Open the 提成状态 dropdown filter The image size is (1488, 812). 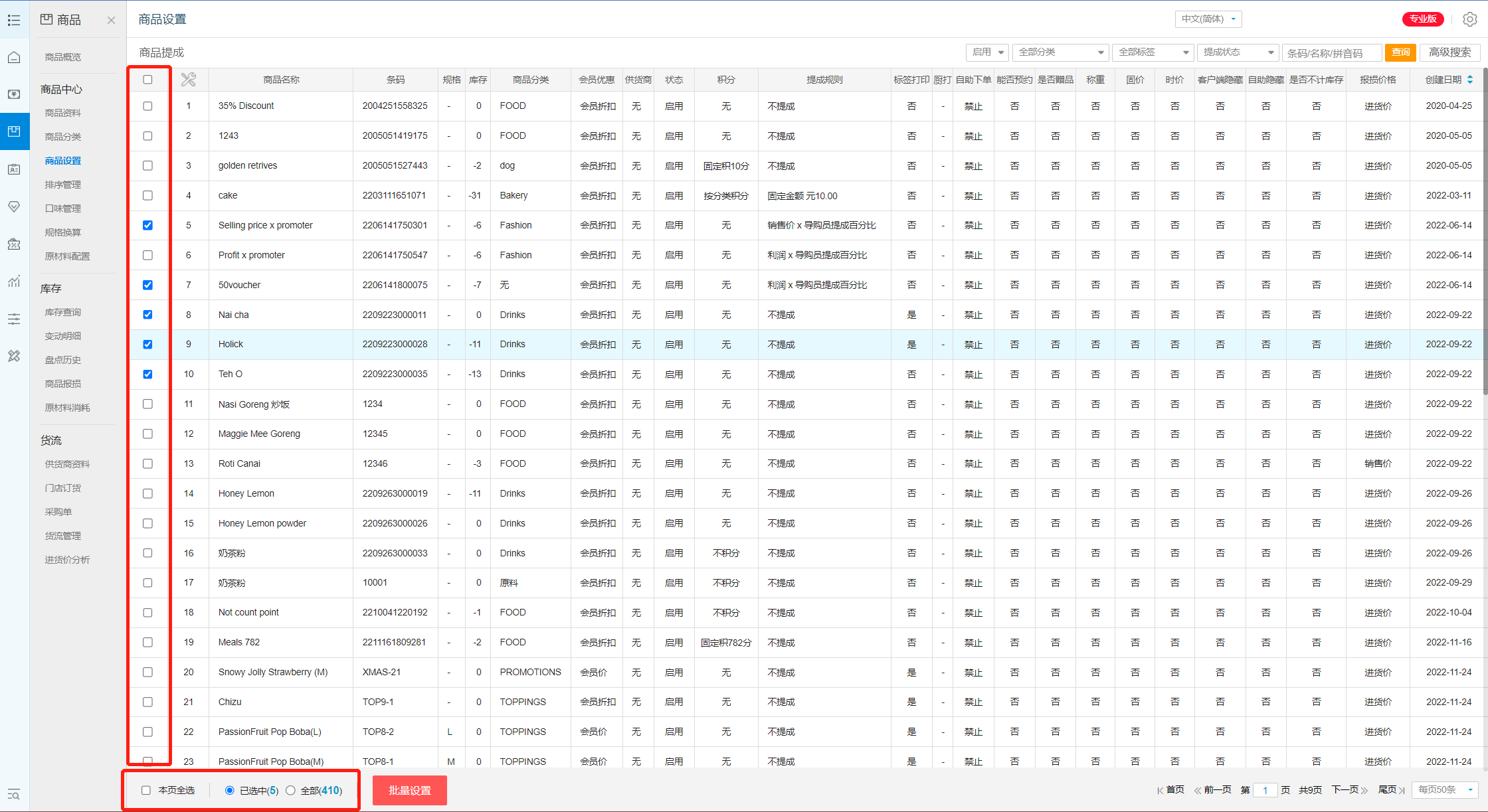[1238, 52]
